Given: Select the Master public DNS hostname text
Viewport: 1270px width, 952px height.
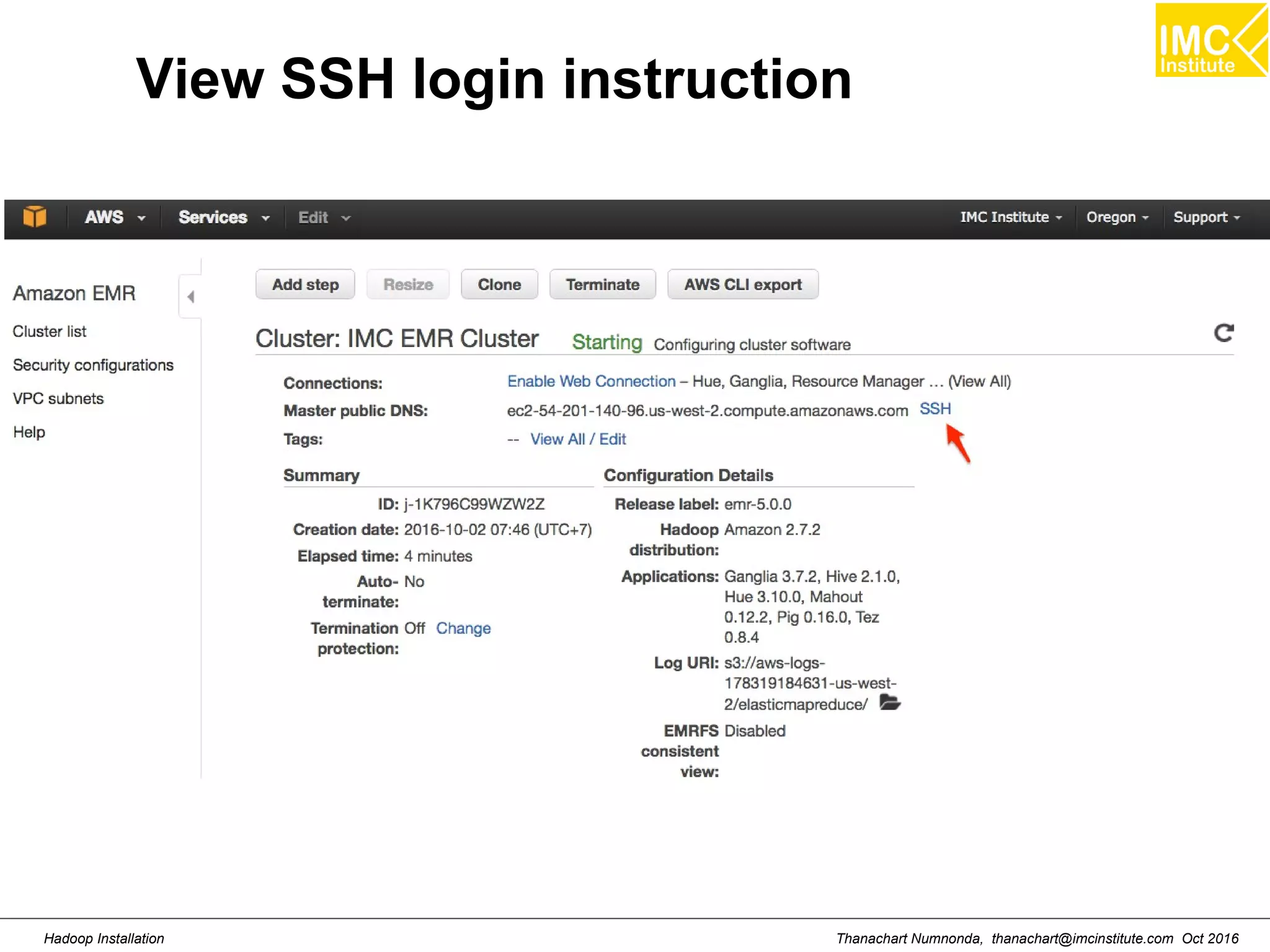Looking at the screenshot, I should pyautogui.click(x=707, y=411).
